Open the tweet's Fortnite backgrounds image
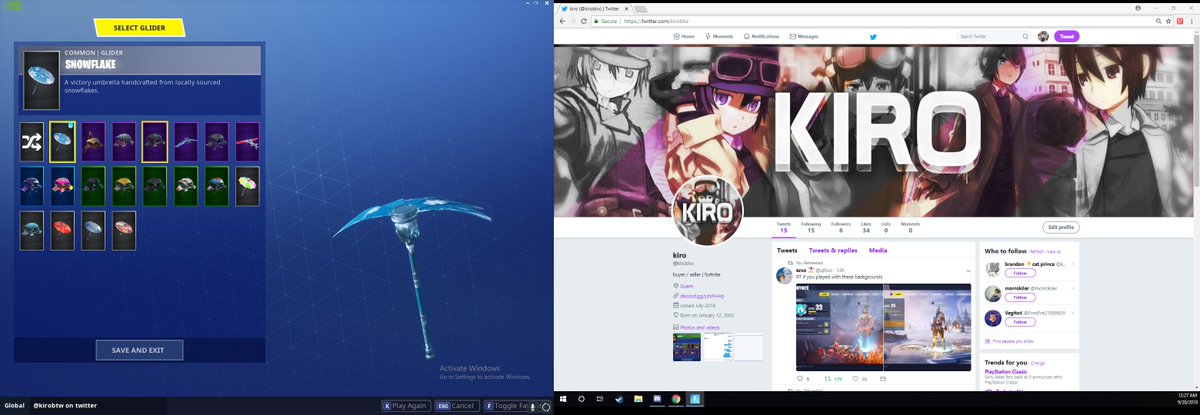1200x415 pixels. coord(883,327)
